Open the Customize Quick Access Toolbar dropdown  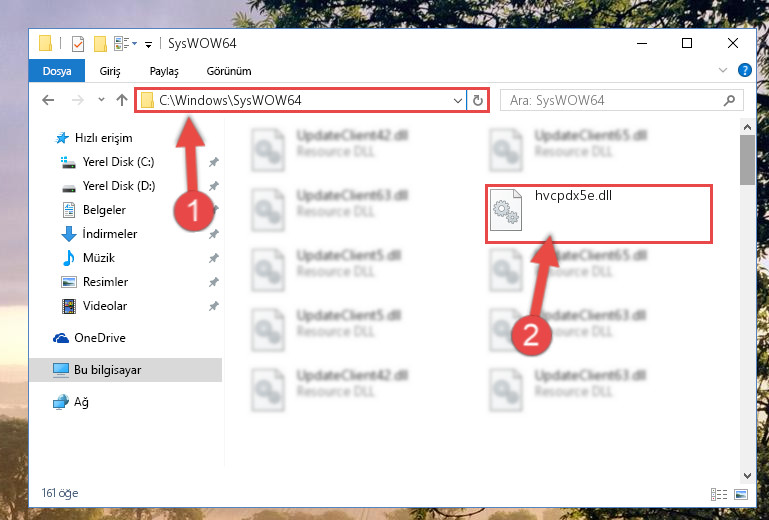[x=148, y=45]
